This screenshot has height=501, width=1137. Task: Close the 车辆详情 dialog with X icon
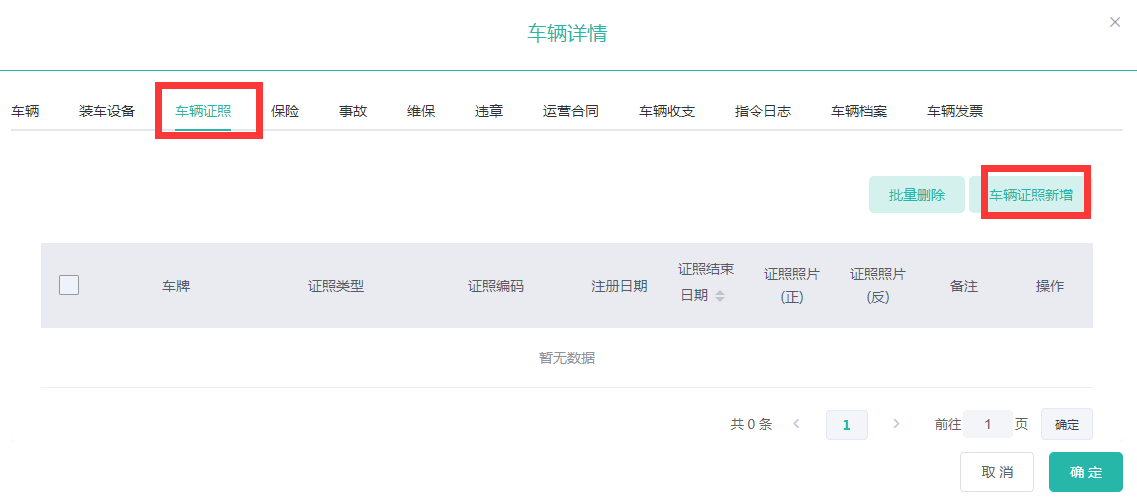(1115, 22)
